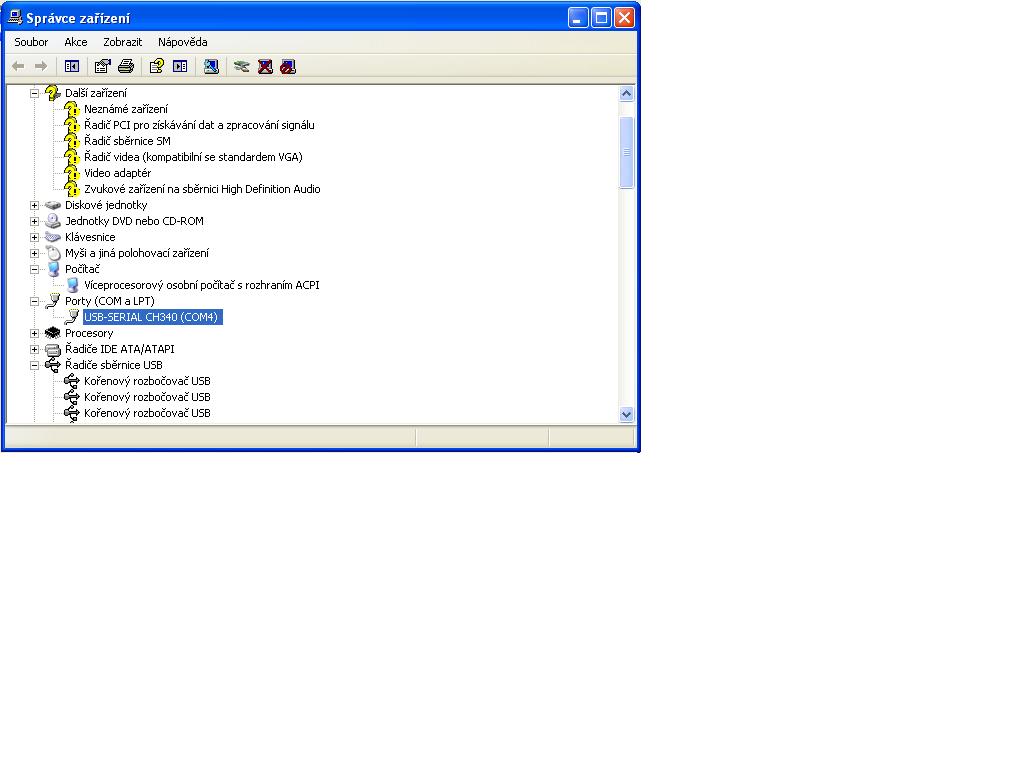The height and width of the screenshot is (768, 1024).
Task: Scan for hardware changes toolbar icon
Action: (x=211, y=66)
